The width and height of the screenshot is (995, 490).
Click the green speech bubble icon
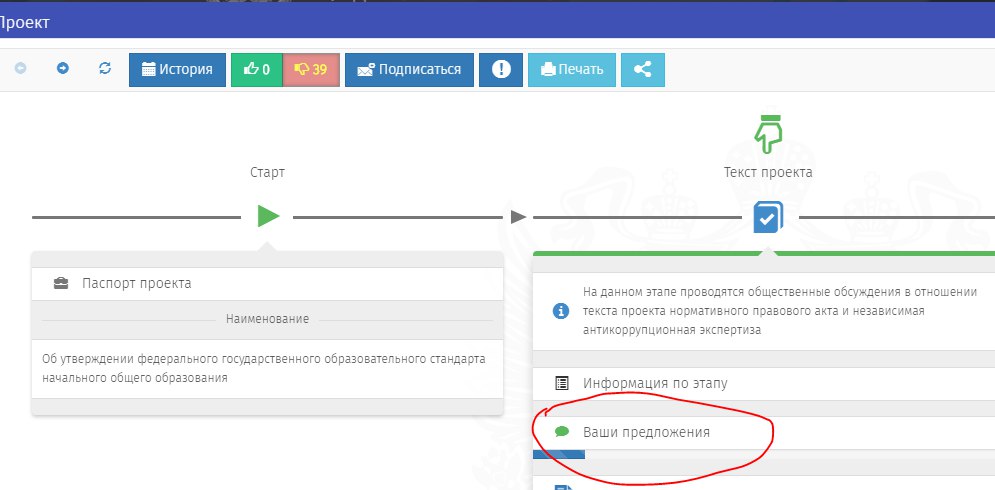tap(562, 432)
